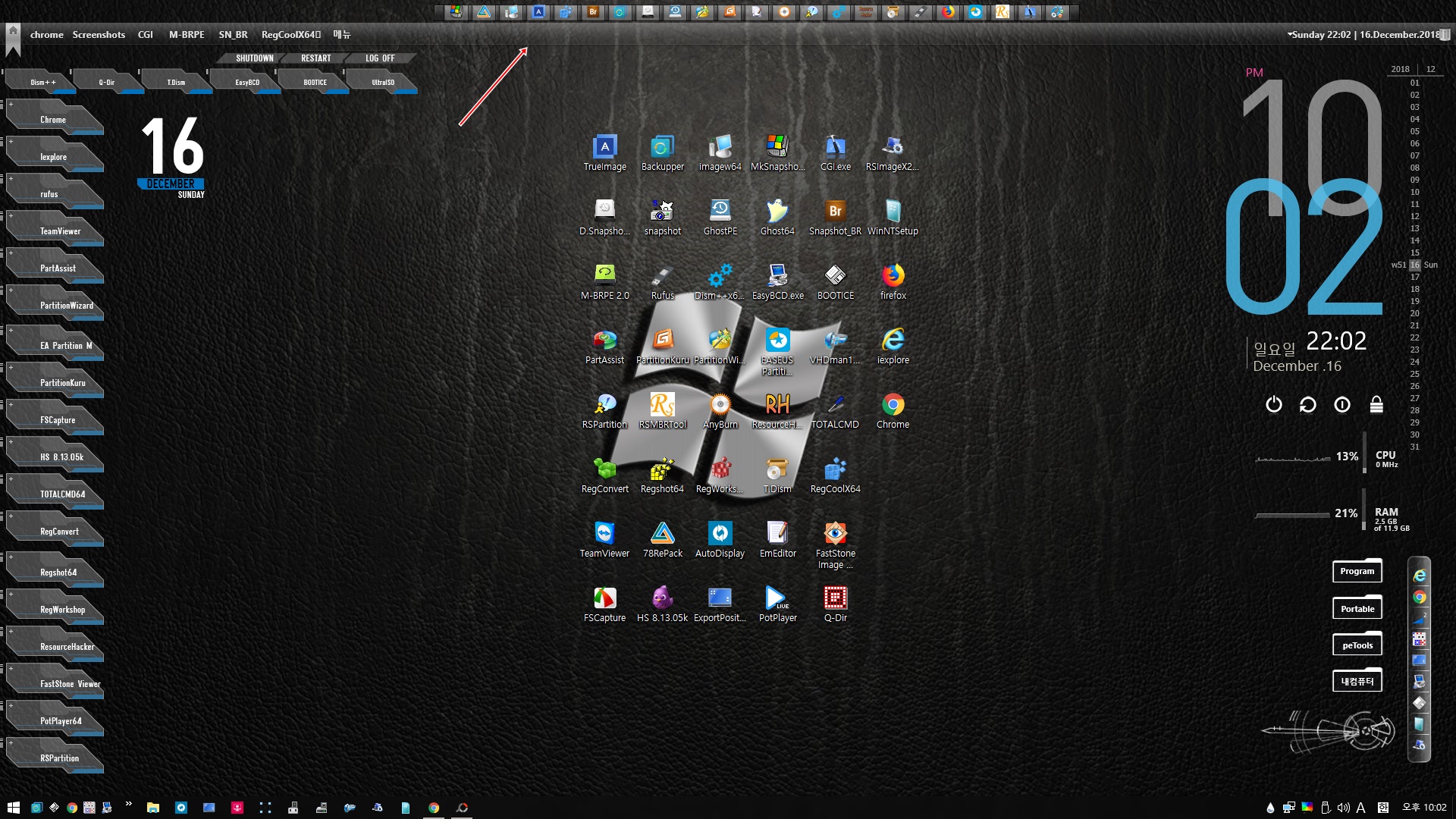The image size is (1456, 819).
Task: Launch WinNTSetup from the desktop
Action: click(893, 217)
